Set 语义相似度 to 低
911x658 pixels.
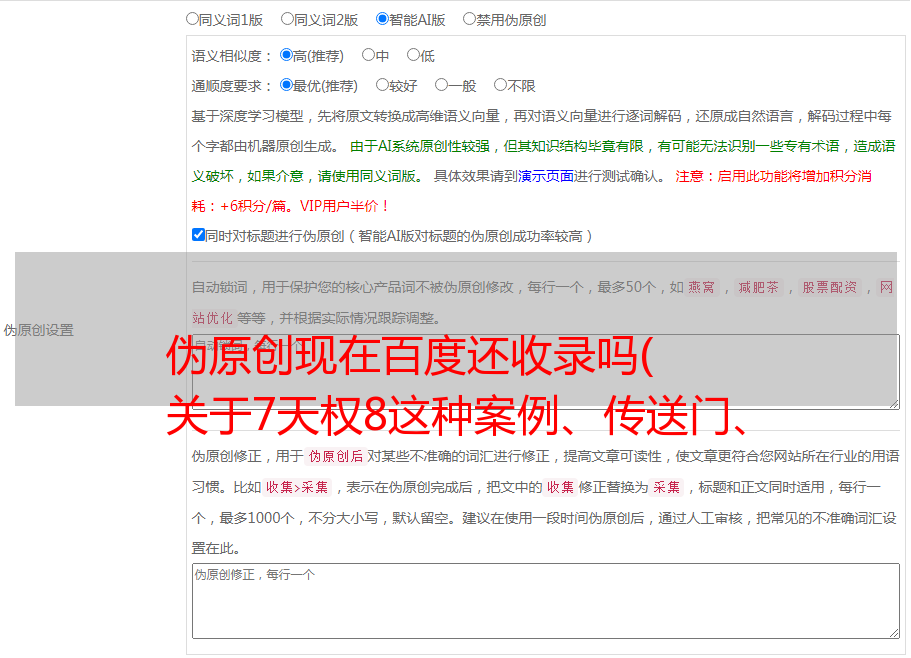[x=413, y=55]
